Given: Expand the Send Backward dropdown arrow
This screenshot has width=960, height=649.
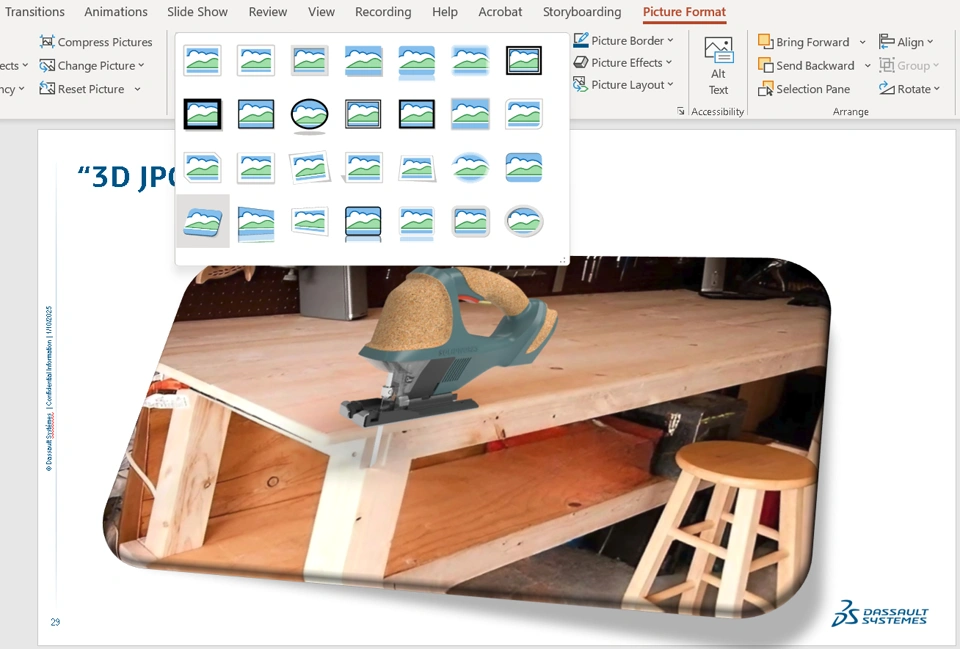Looking at the screenshot, I should coord(867,66).
